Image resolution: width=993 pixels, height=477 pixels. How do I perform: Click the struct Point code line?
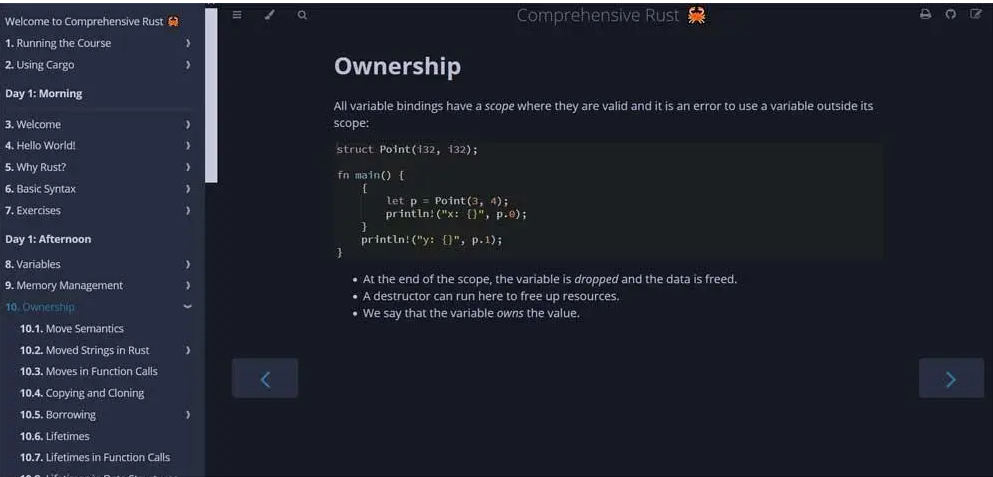pos(407,149)
